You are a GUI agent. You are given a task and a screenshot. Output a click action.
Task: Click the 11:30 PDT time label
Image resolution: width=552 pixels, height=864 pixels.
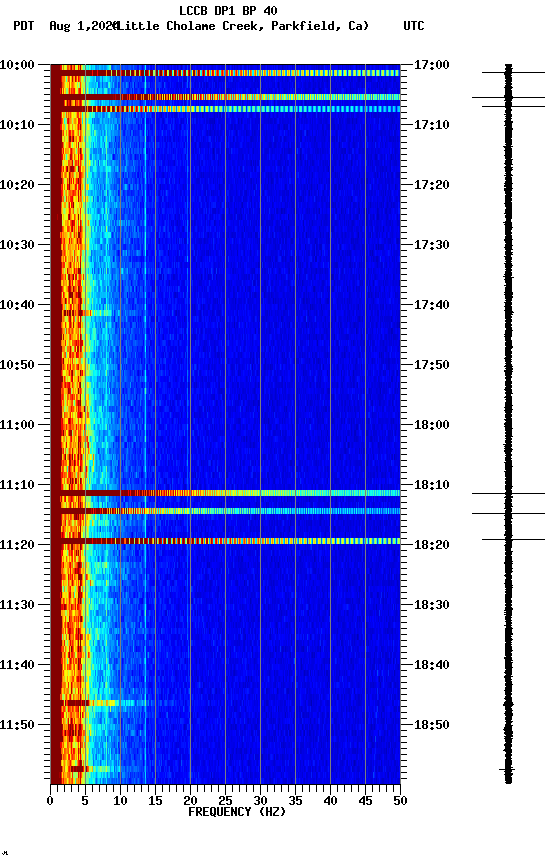pyautogui.click(x=17, y=605)
